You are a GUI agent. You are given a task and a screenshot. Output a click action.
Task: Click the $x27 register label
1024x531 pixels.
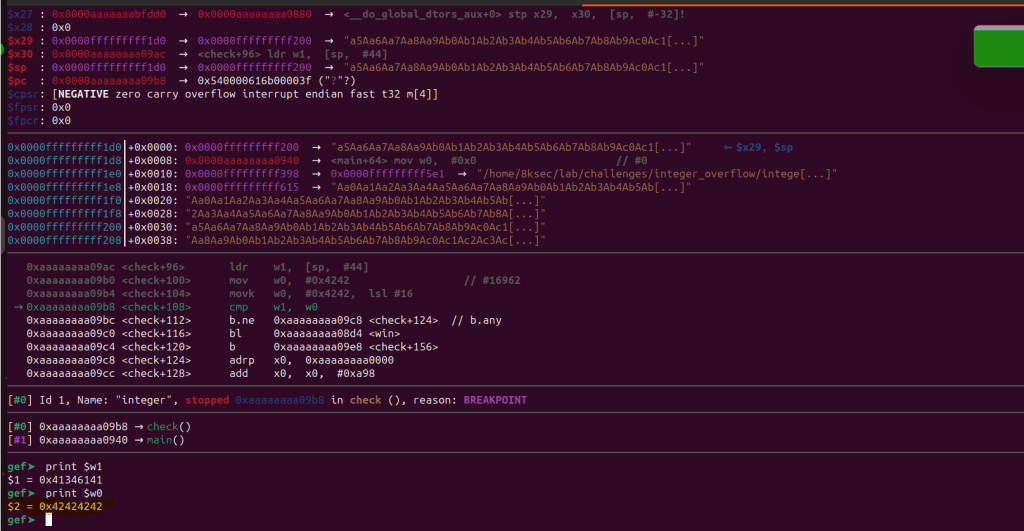pyautogui.click(x=20, y=14)
